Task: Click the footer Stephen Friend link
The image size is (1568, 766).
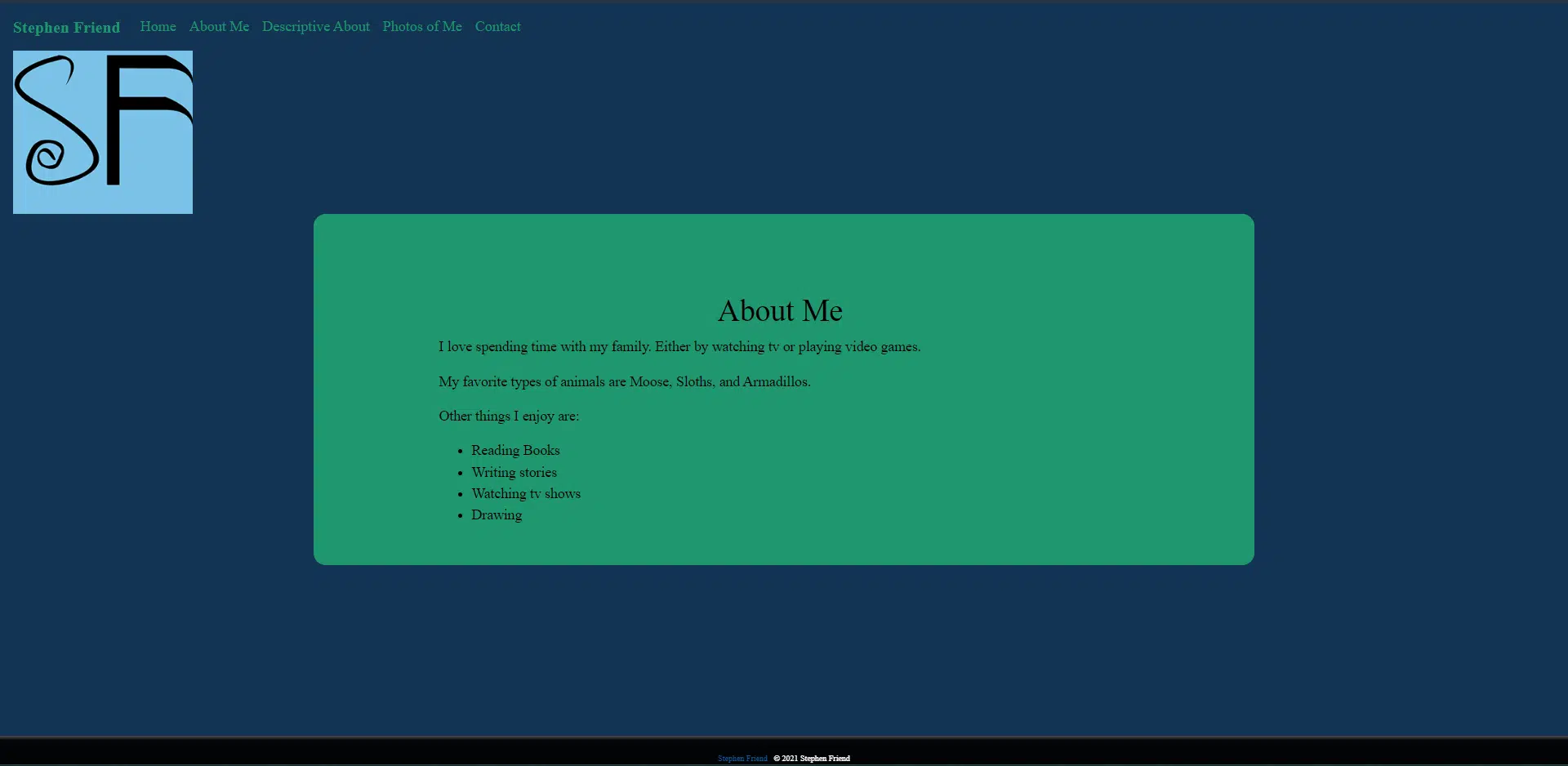Action: coord(742,759)
